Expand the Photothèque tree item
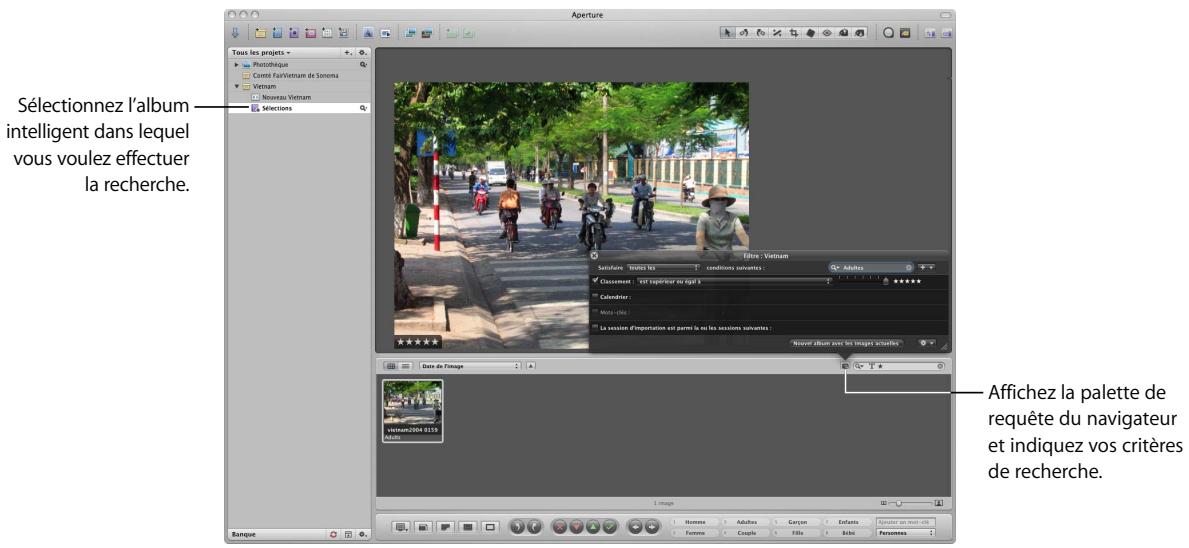1189x548 pixels. pyautogui.click(x=237, y=65)
